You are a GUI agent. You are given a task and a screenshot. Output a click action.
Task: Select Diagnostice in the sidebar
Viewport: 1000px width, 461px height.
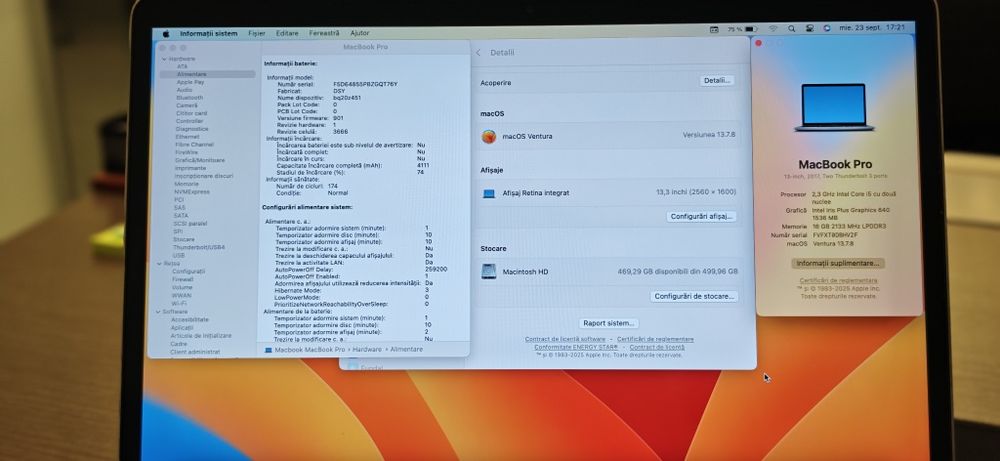pyautogui.click(x=191, y=129)
